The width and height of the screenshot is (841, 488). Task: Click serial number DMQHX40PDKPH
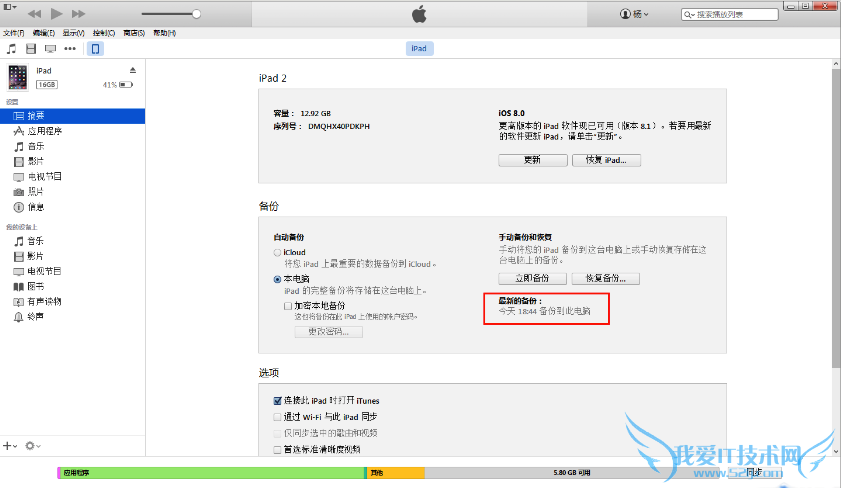click(339, 127)
